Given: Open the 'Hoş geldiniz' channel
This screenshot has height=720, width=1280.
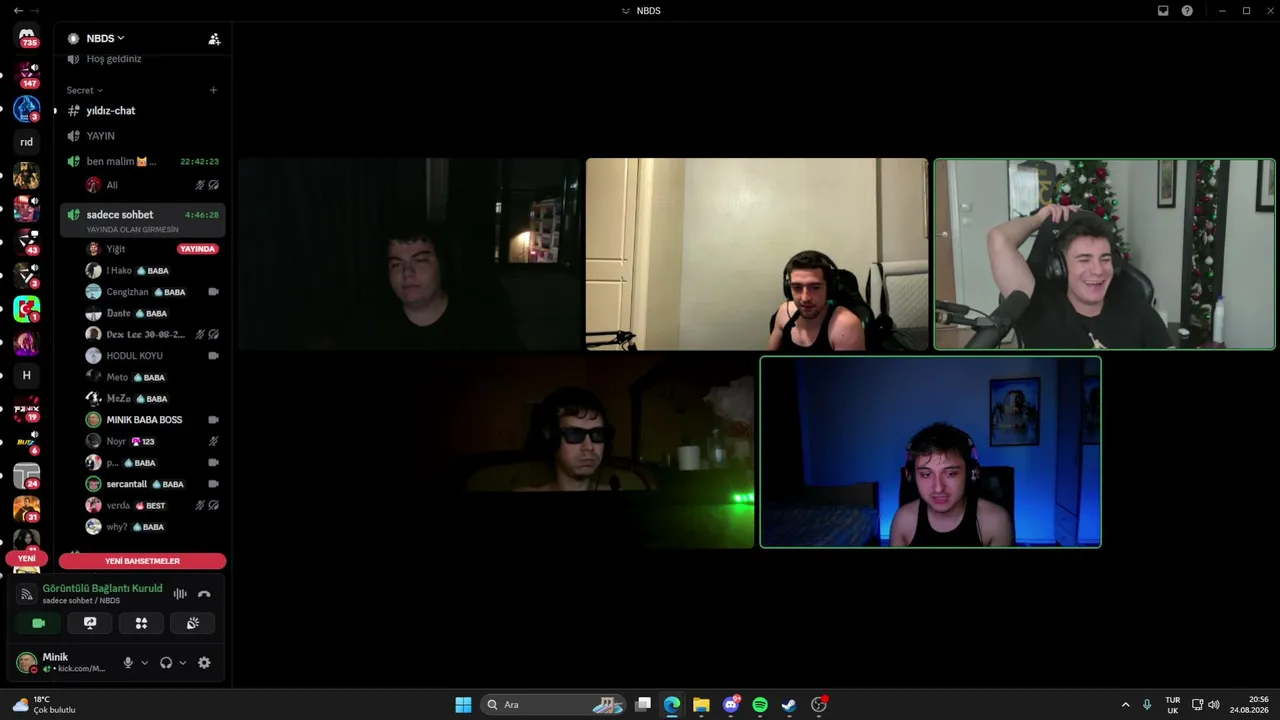Looking at the screenshot, I should 143,59.
